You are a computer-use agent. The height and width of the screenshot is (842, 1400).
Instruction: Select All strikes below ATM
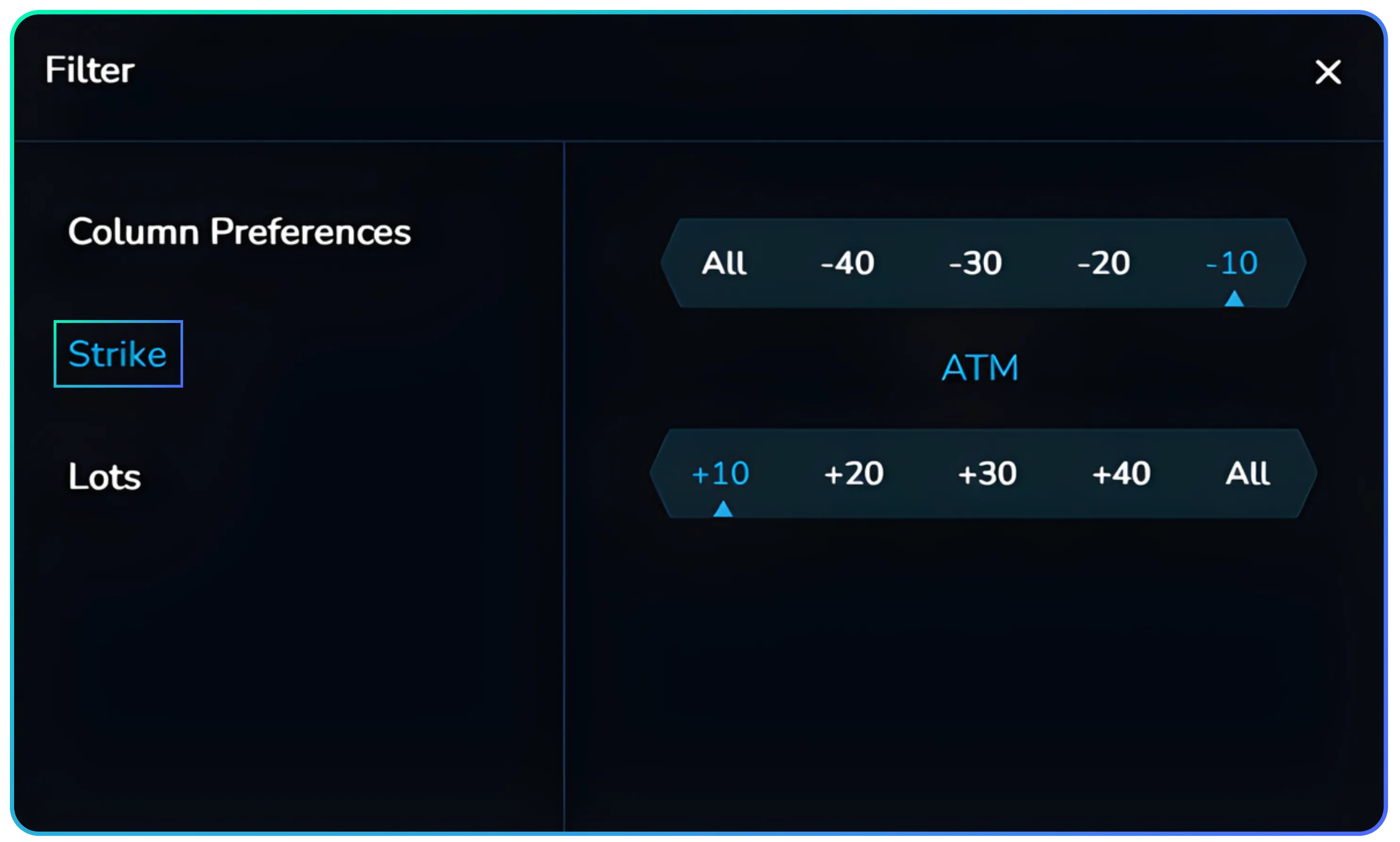(724, 263)
